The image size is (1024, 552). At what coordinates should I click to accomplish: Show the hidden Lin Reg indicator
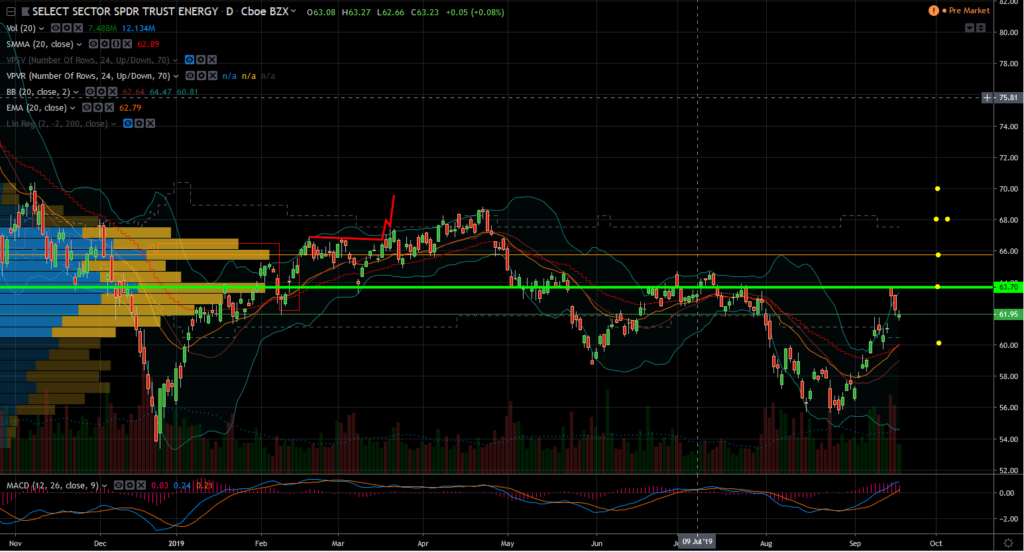coord(128,123)
